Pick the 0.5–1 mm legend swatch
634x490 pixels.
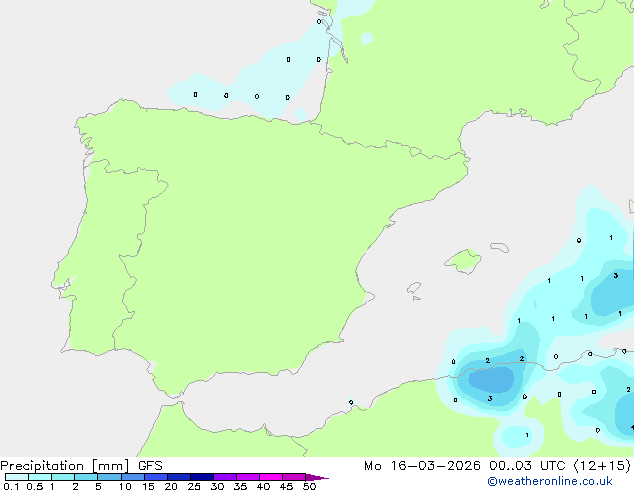40,477
